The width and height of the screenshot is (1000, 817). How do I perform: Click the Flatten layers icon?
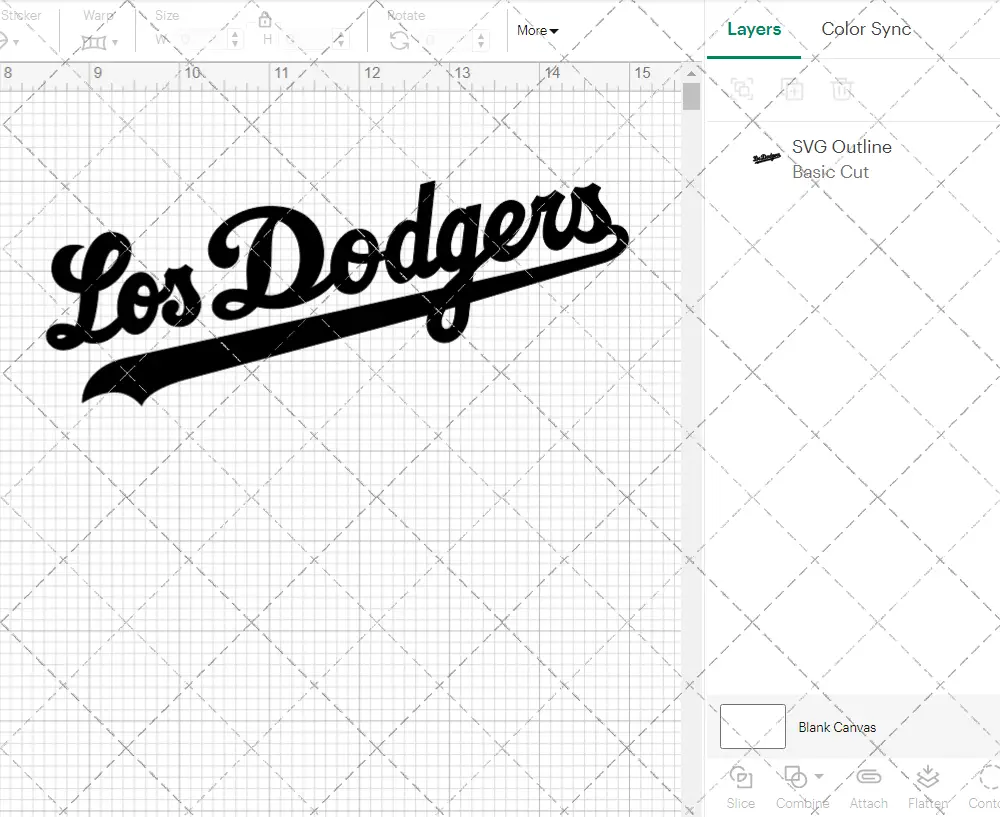pos(927,778)
